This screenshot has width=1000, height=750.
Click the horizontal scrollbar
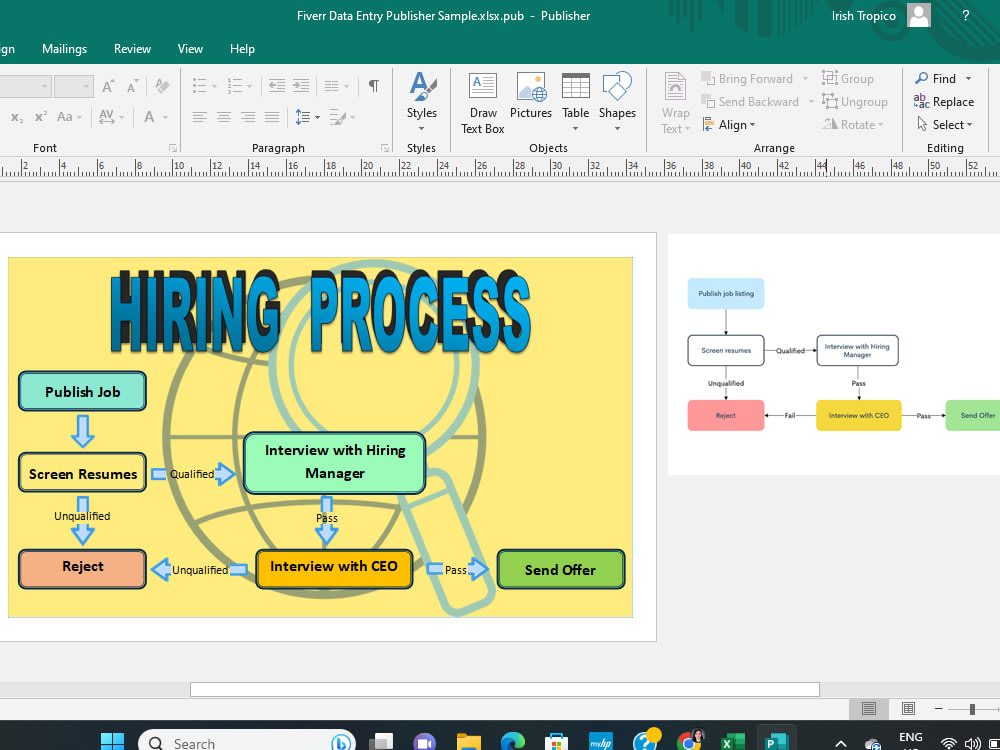[x=504, y=689]
